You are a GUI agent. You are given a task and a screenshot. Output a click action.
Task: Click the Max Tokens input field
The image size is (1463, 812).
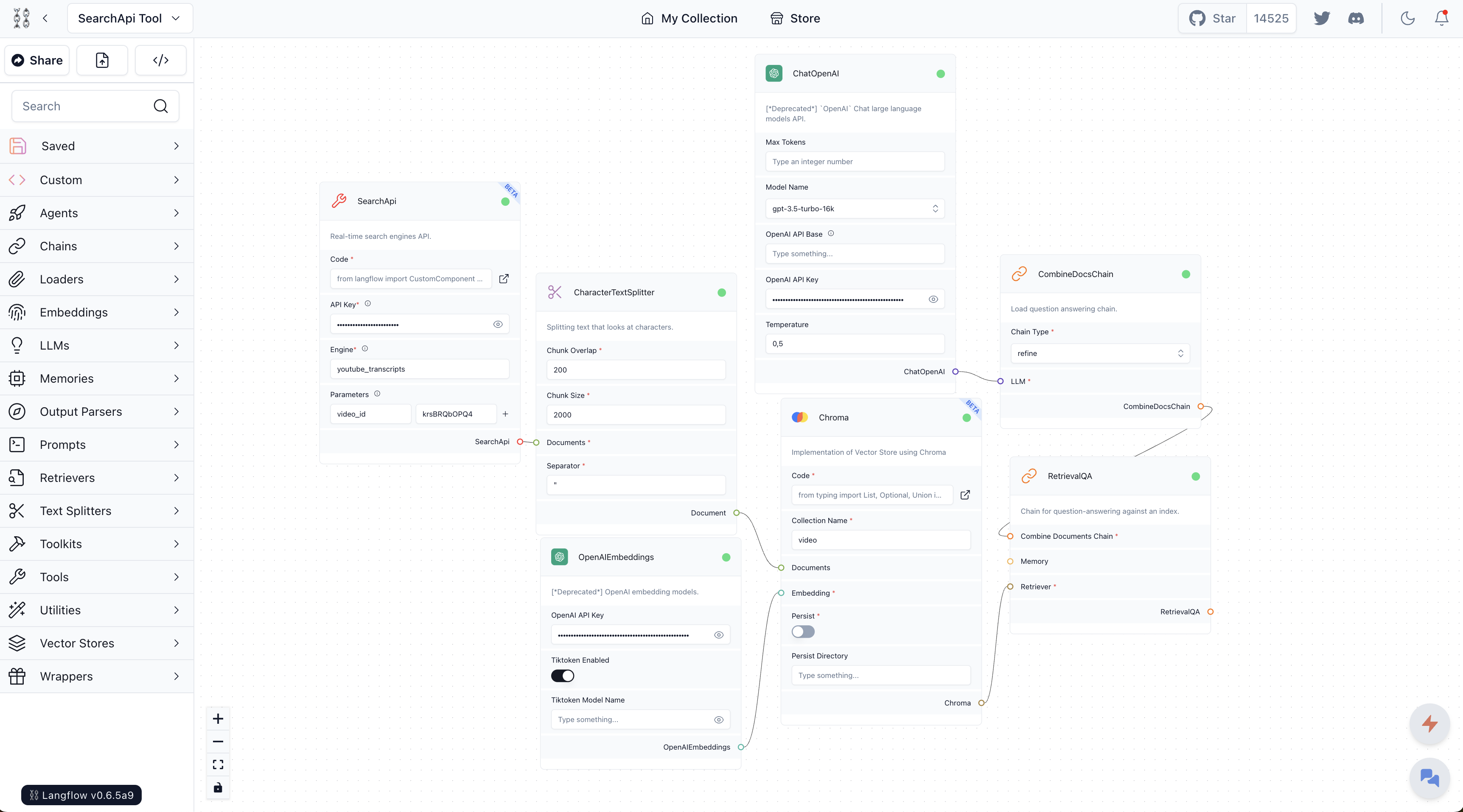pyautogui.click(x=855, y=162)
